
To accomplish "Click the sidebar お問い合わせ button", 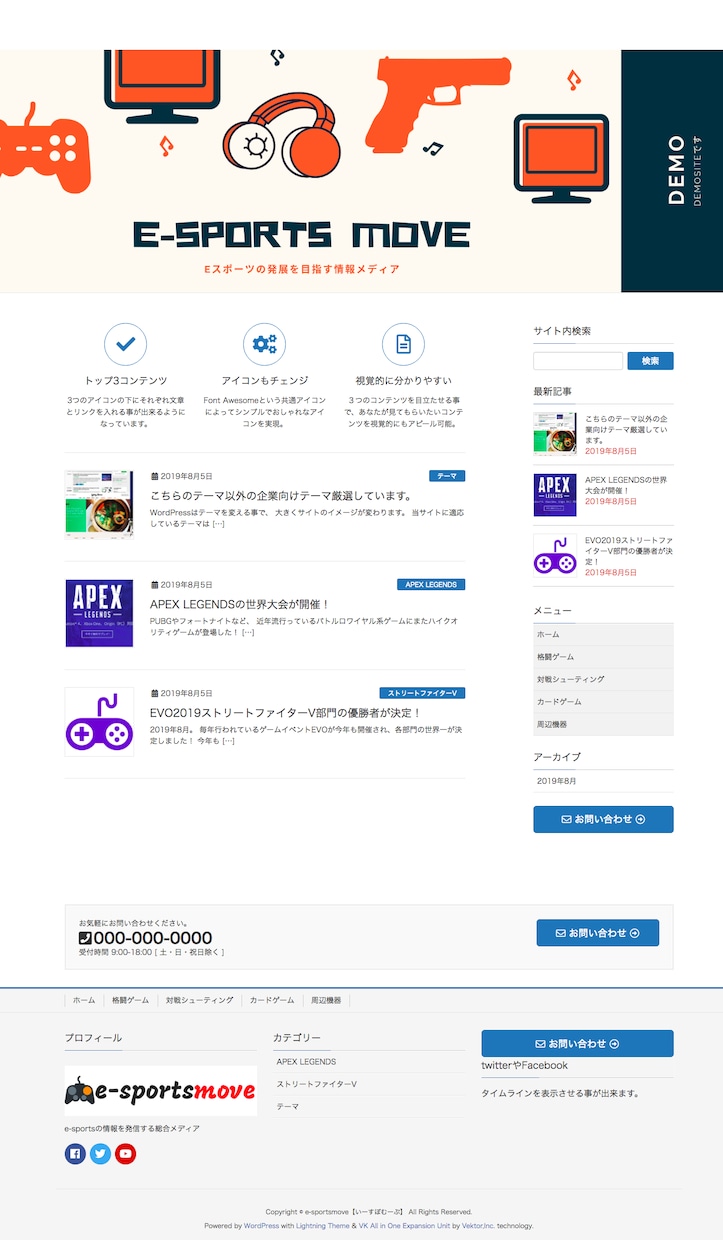I will click(603, 819).
